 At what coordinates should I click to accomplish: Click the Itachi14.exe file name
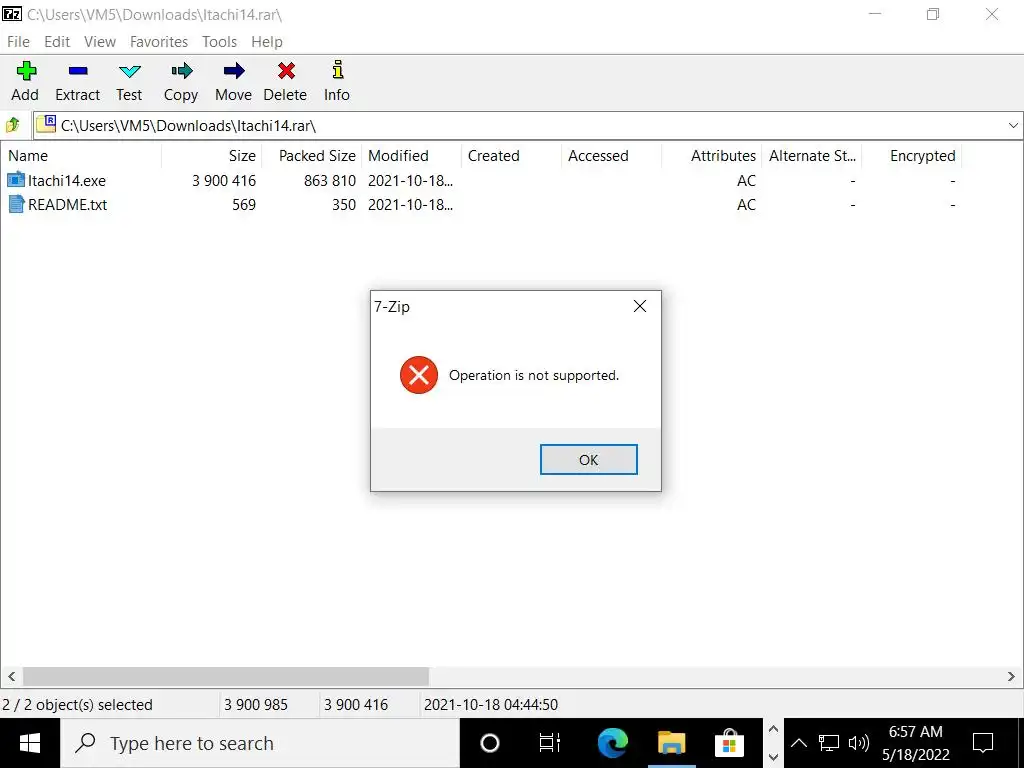click(67, 180)
